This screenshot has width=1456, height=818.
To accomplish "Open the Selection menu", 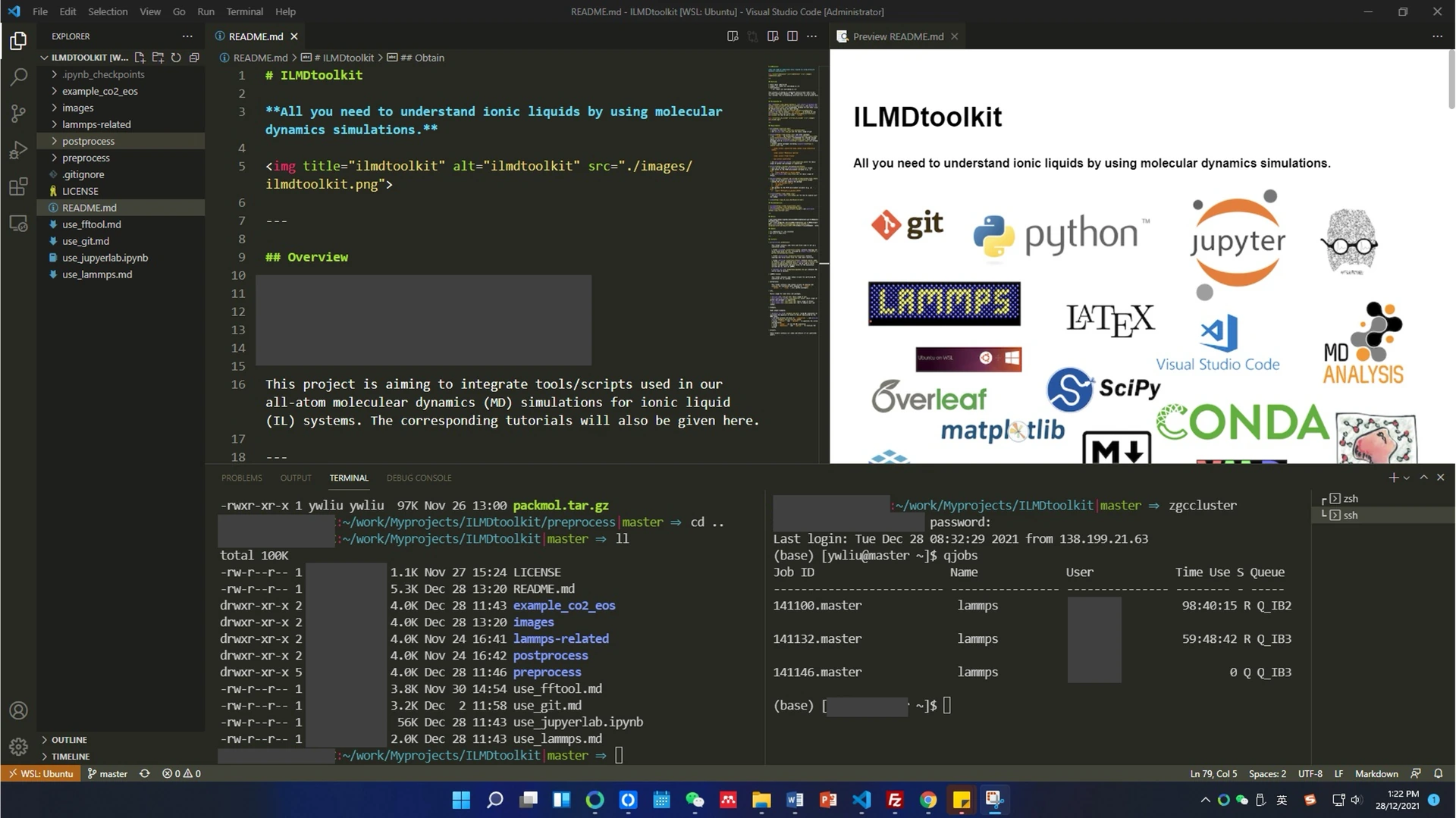I will [108, 11].
